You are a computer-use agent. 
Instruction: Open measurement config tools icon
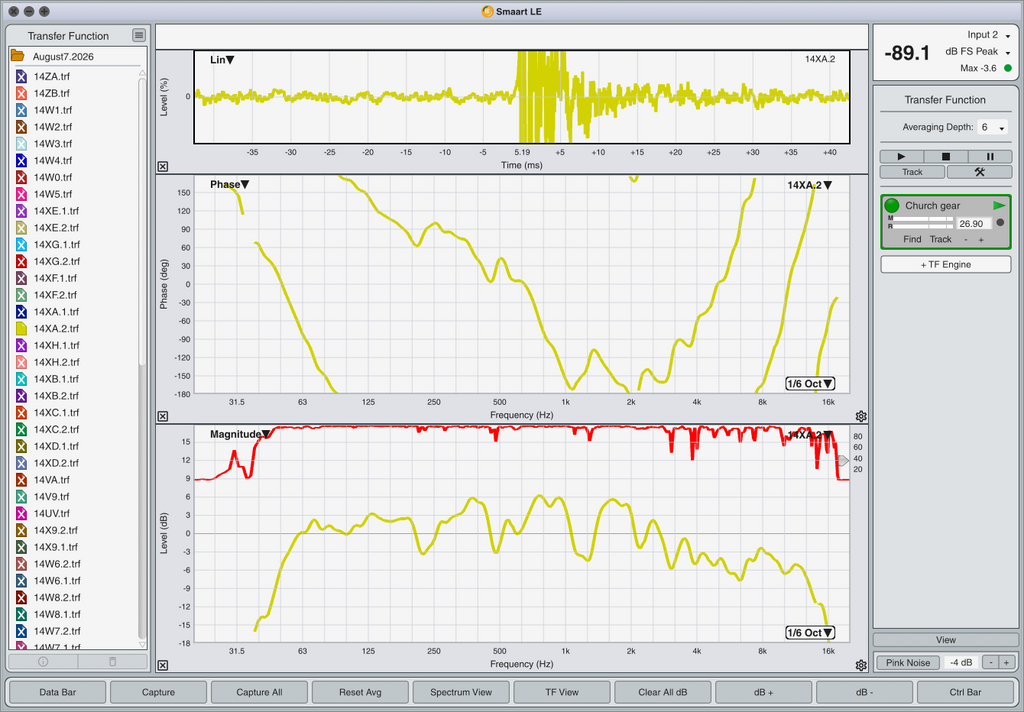coord(979,172)
